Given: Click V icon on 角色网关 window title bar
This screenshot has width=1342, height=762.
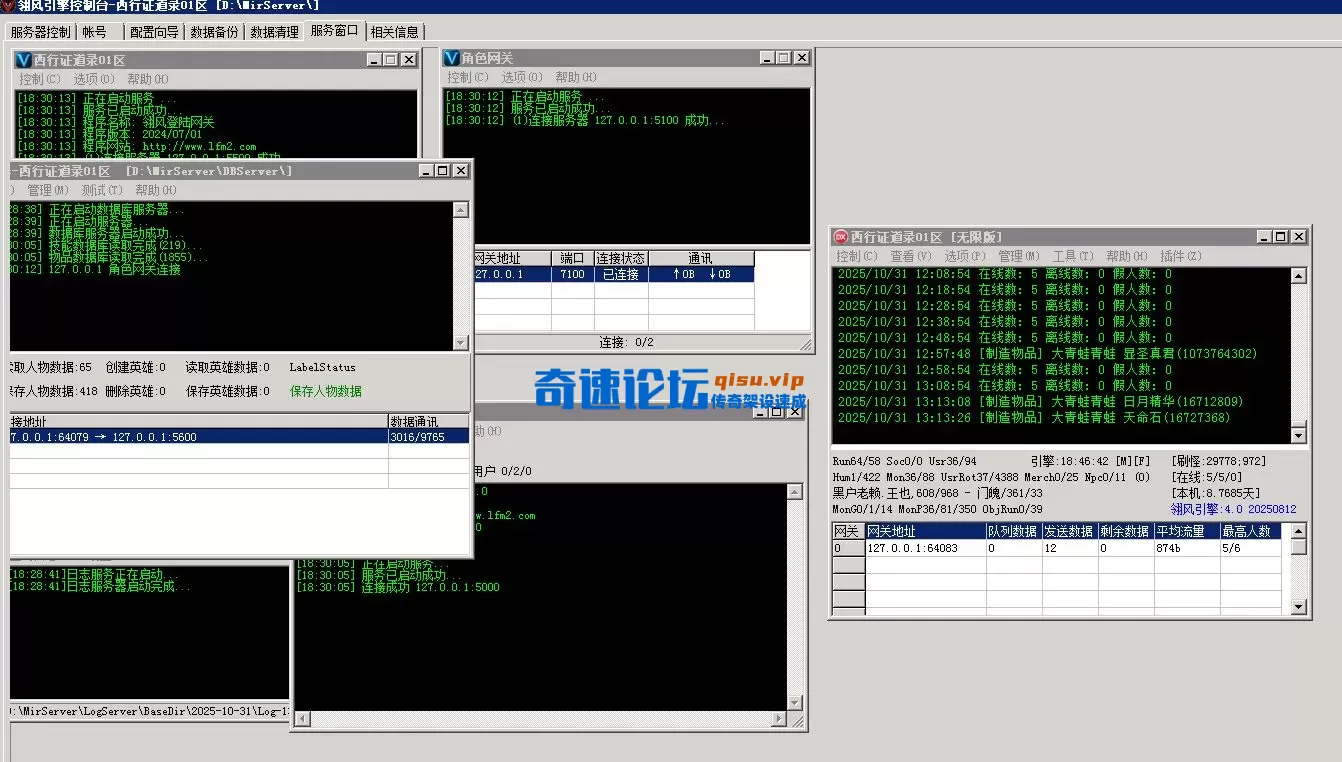Looking at the screenshot, I should (450, 57).
